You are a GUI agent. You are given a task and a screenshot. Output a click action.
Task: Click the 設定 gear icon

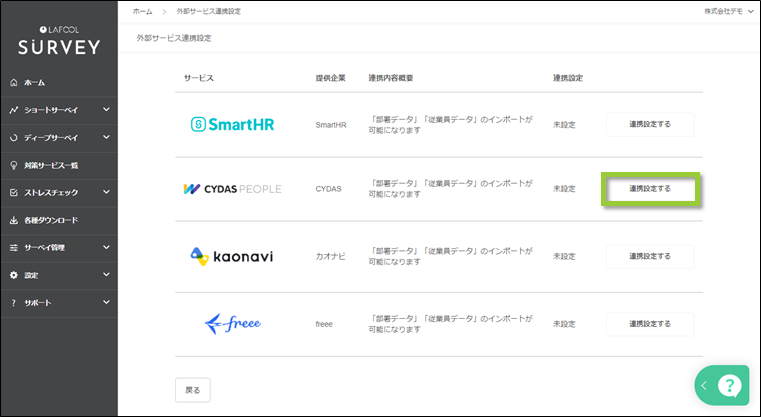13,275
